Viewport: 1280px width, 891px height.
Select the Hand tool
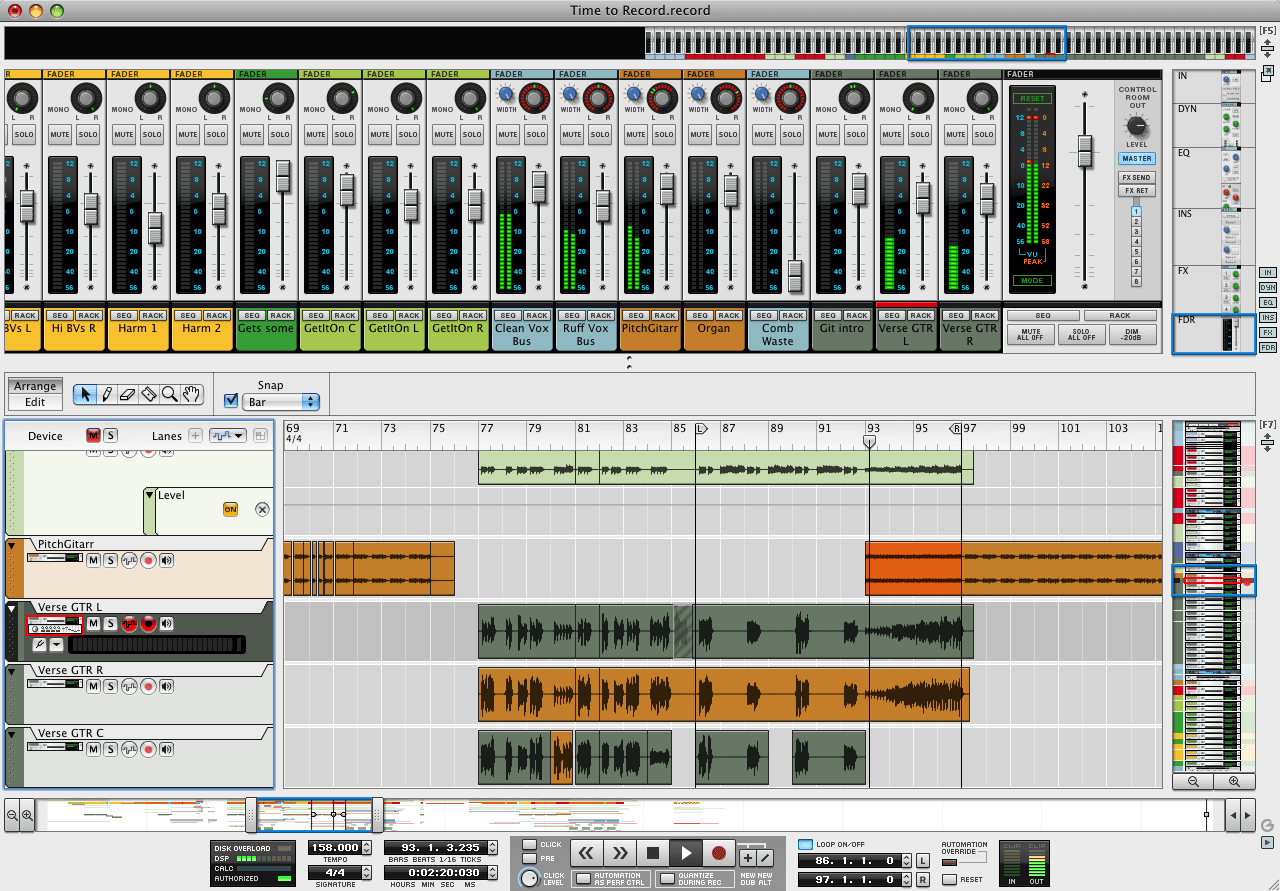pos(190,394)
